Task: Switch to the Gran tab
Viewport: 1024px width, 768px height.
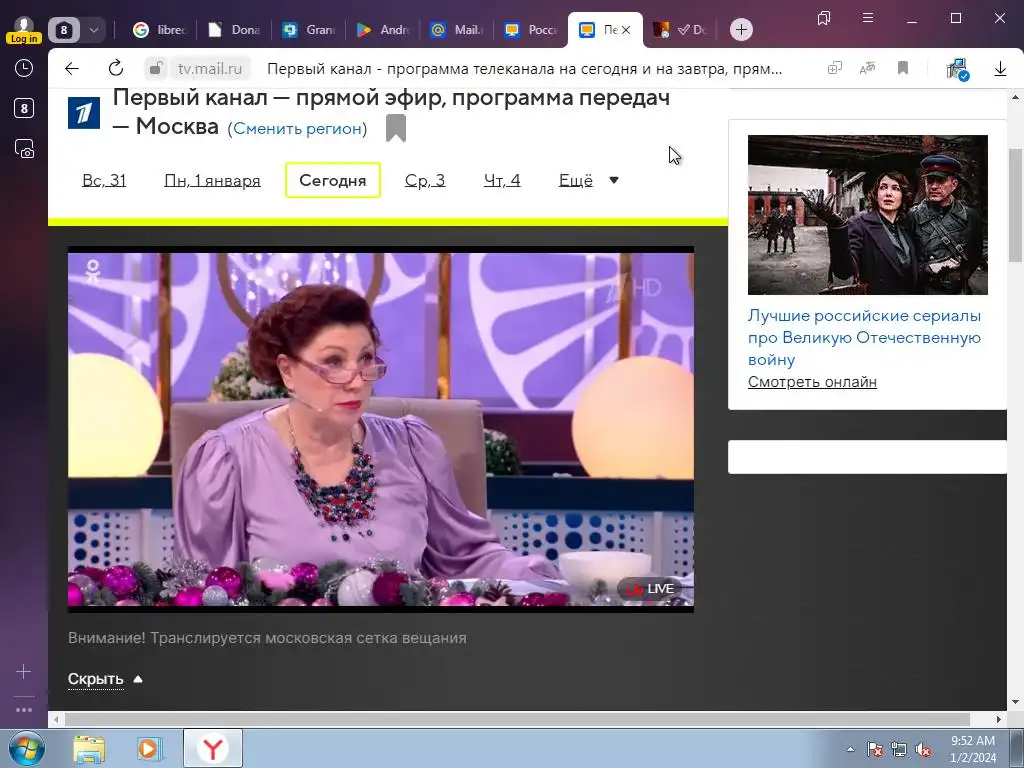Action: (x=309, y=29)
